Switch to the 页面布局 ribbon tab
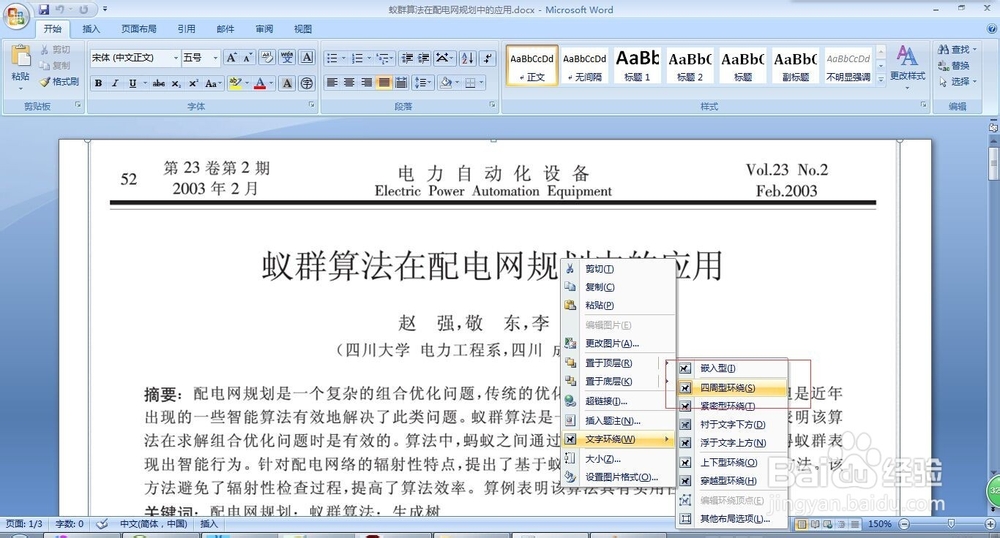 point(138,29)
